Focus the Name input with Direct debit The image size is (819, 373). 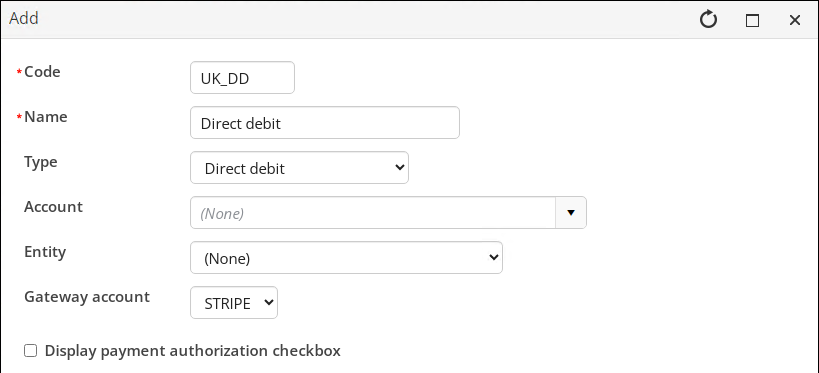[325, 123]
